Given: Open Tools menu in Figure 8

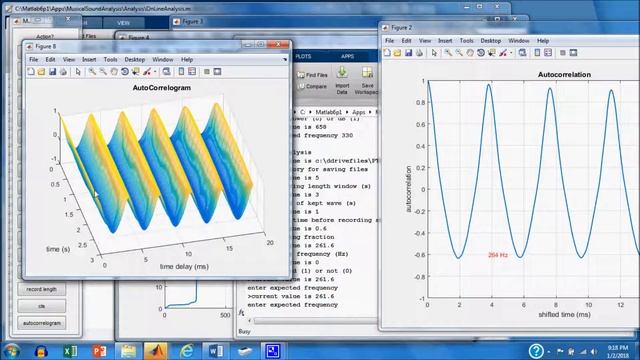Looking at the screenshot, I should 110,60.
